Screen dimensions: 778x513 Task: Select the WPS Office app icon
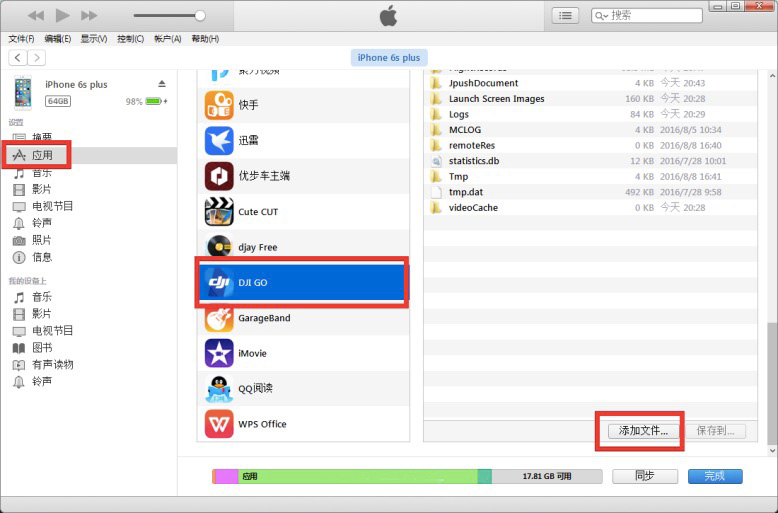[219, 424]
